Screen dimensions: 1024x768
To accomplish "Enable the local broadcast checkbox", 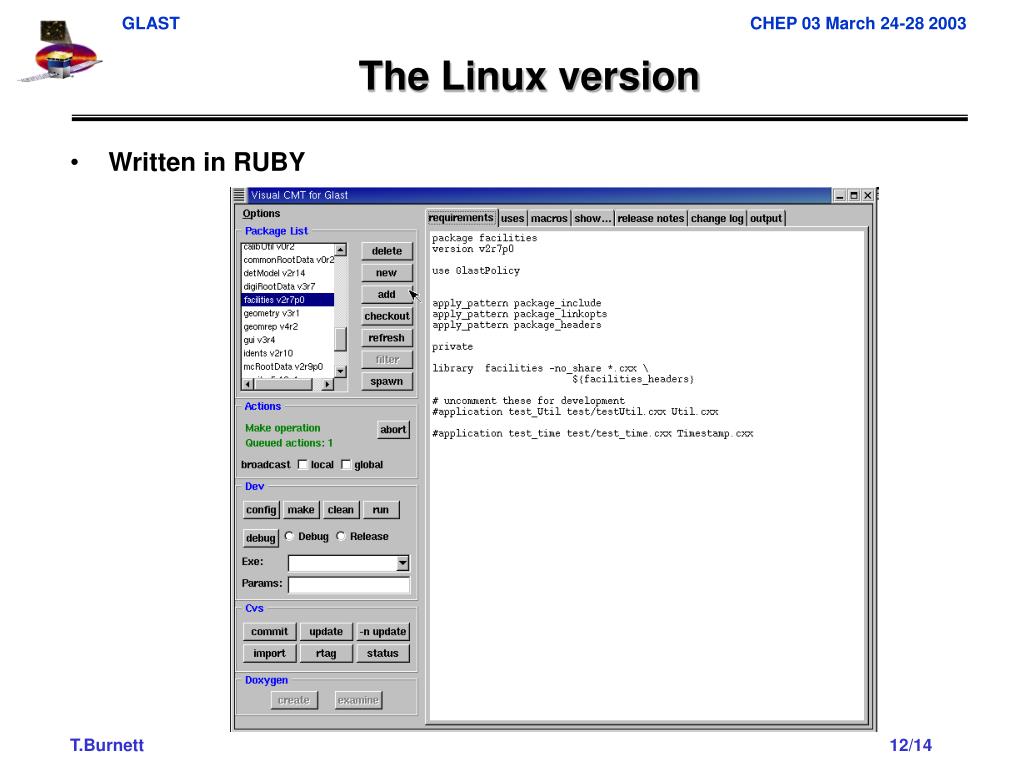I will tap(303, 464).
